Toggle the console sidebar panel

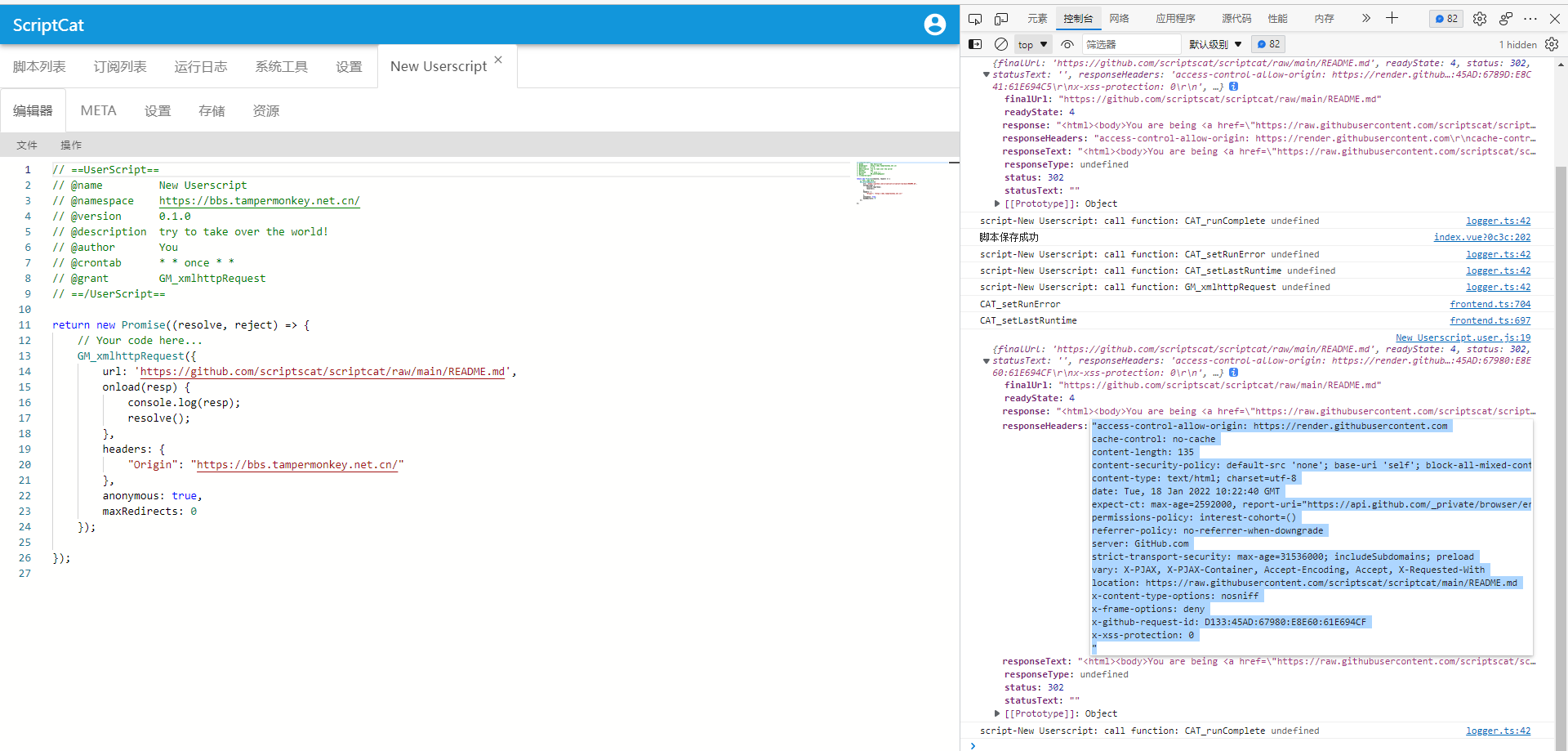[x=975, y=44]
